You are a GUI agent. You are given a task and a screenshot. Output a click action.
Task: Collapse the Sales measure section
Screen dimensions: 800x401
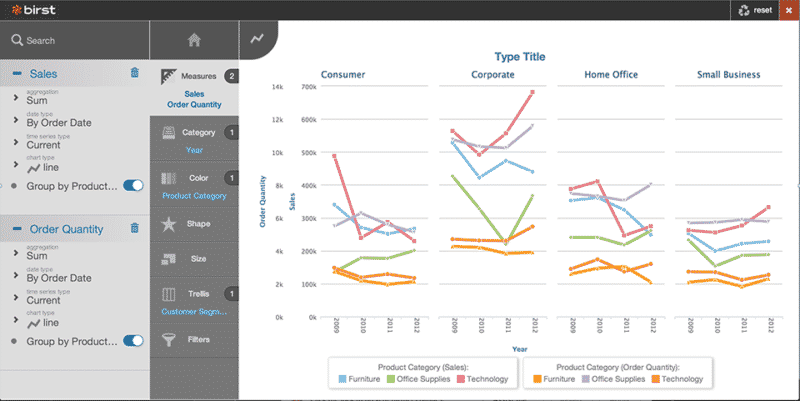tap(18, 74)
